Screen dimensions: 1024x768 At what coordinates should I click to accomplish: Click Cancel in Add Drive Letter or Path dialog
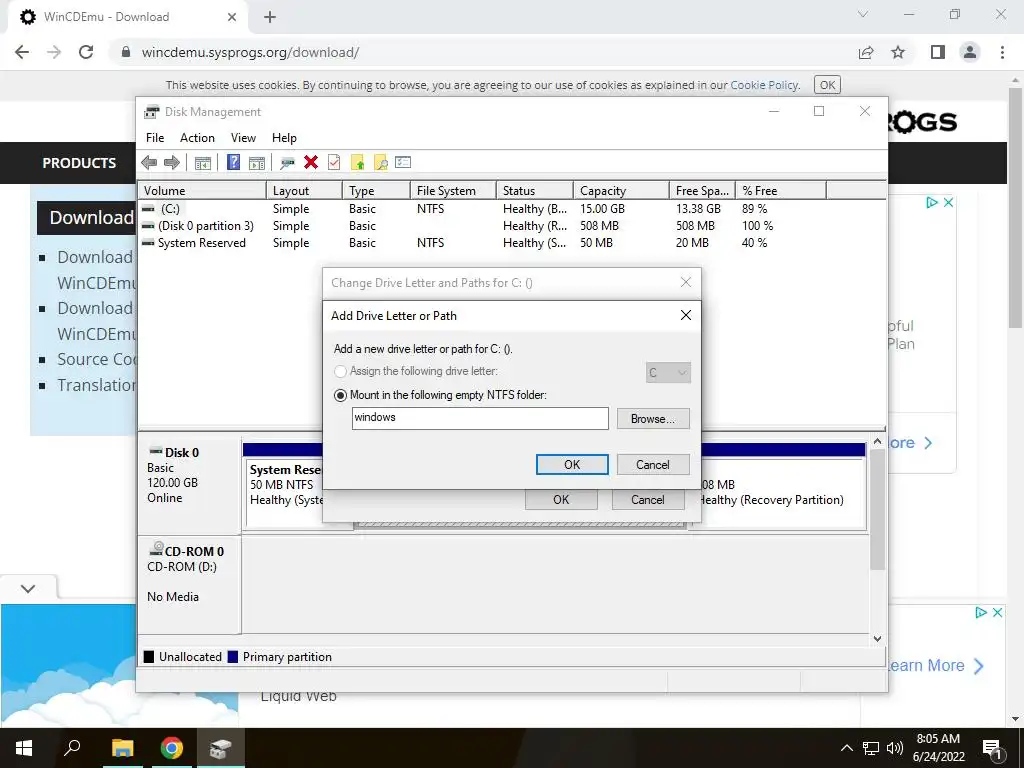[x=653, y=464]
